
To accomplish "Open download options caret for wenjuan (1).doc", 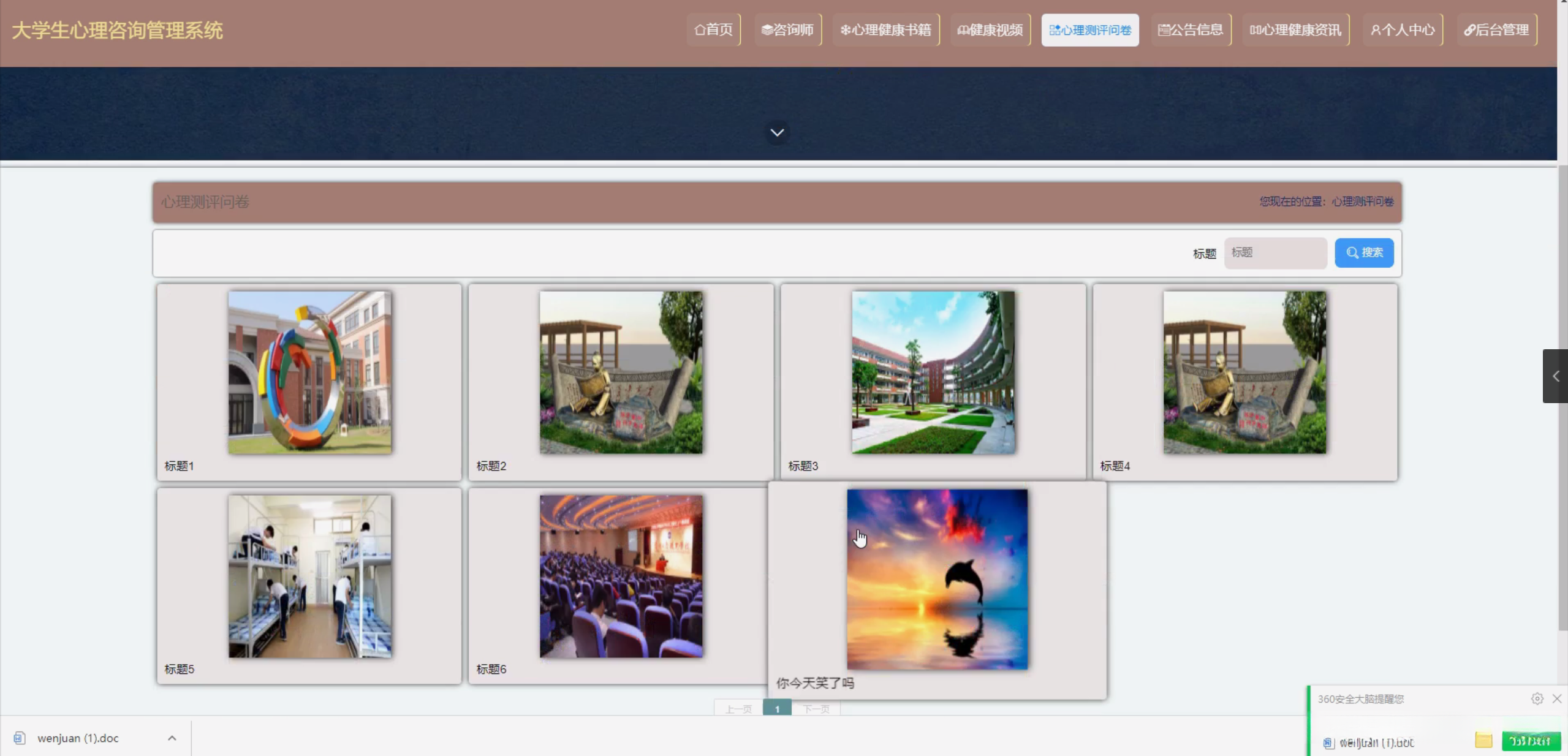I will coord(172,738).
